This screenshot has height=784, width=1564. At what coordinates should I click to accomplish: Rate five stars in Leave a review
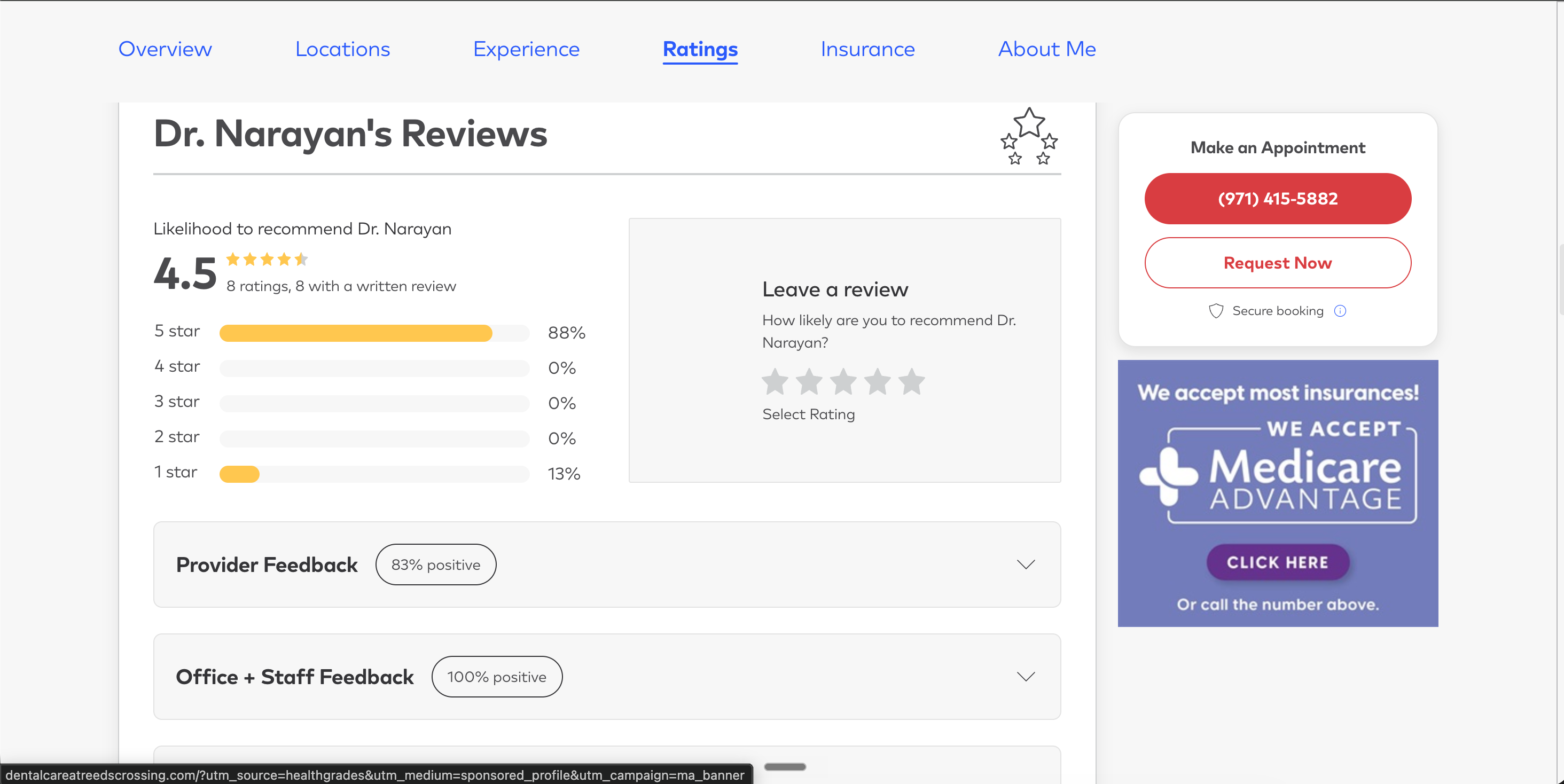(x=911, y=382)
